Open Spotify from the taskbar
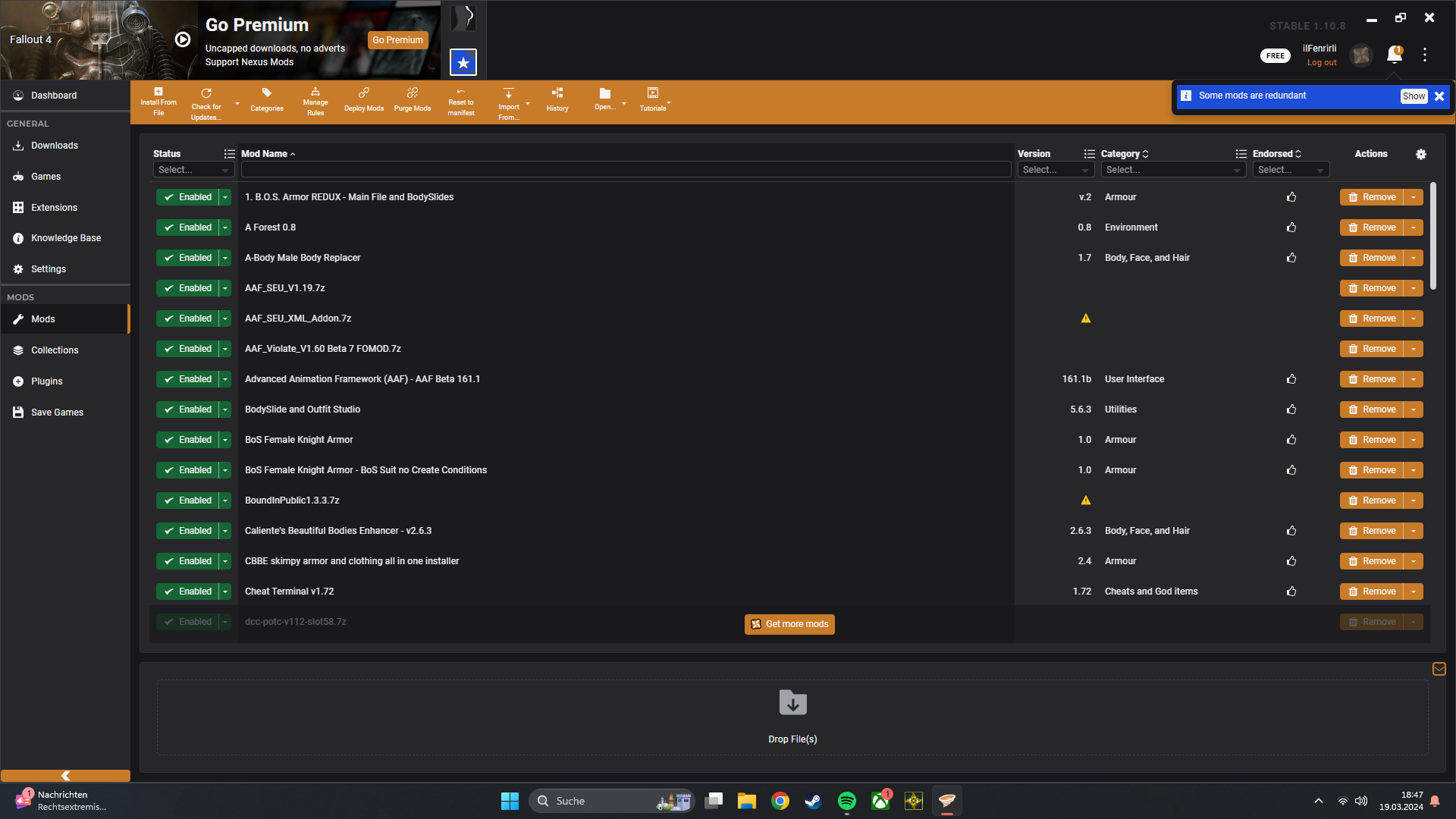The width and height of the screenshot is (1456, 819). [x=847, y=801]
